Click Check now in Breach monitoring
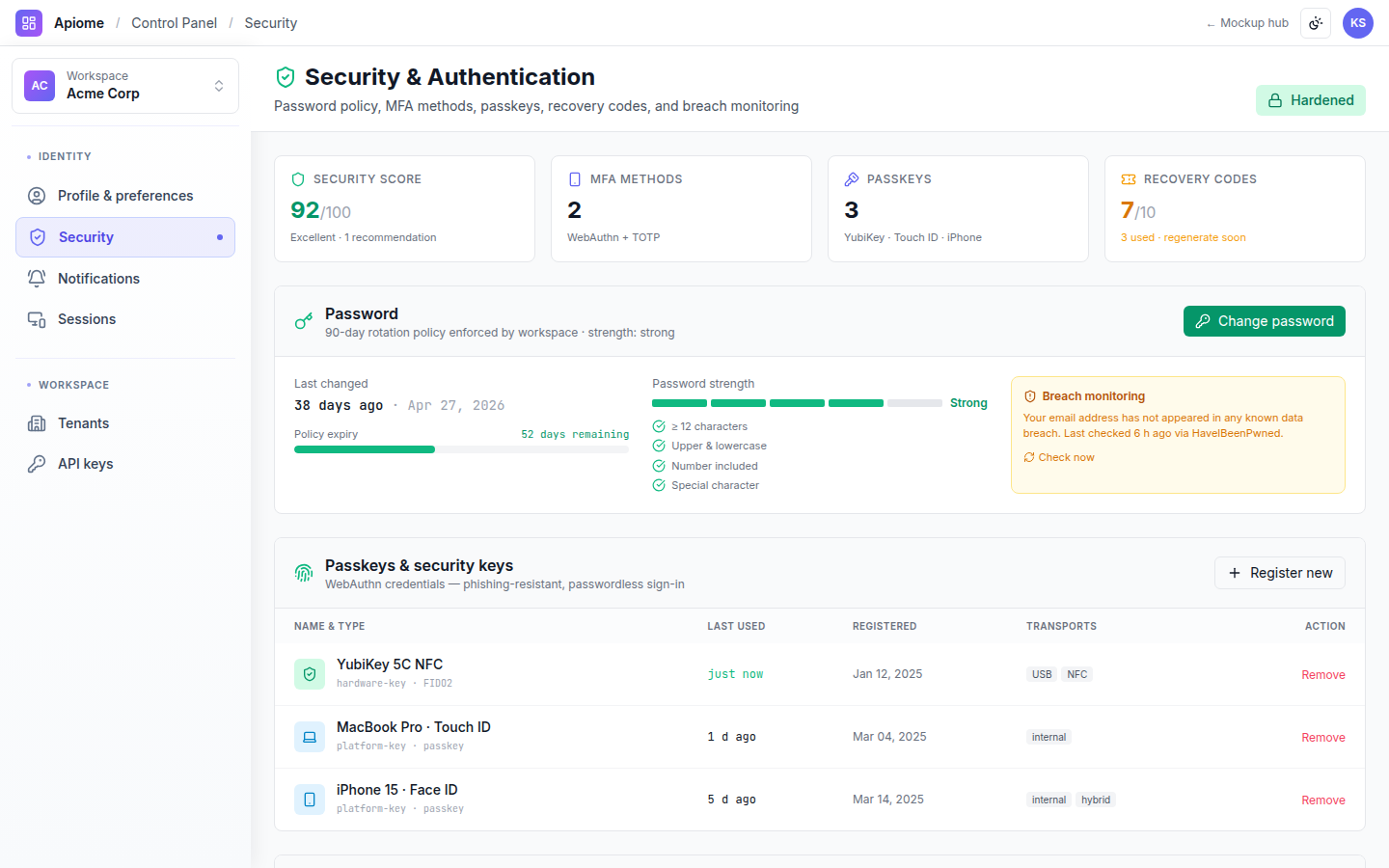 click(1059, 457)
